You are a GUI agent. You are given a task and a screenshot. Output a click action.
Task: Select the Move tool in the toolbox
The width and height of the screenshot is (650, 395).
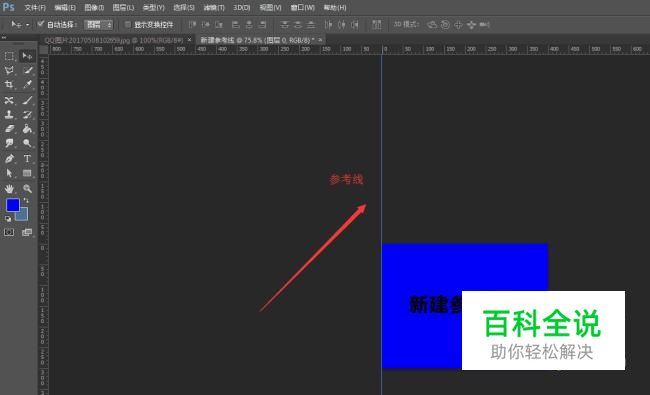(x=27, y=56)
